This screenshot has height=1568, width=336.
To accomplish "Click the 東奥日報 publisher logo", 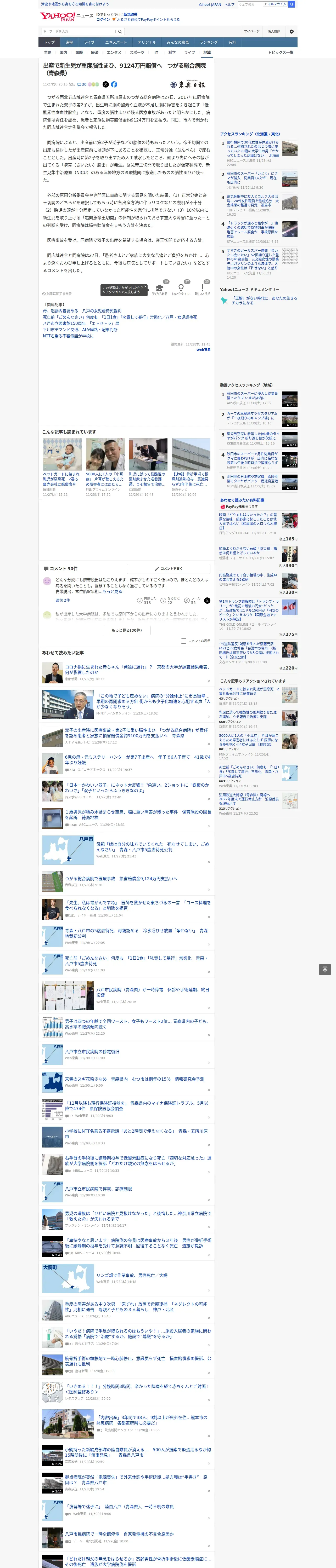I will point(188,85).
